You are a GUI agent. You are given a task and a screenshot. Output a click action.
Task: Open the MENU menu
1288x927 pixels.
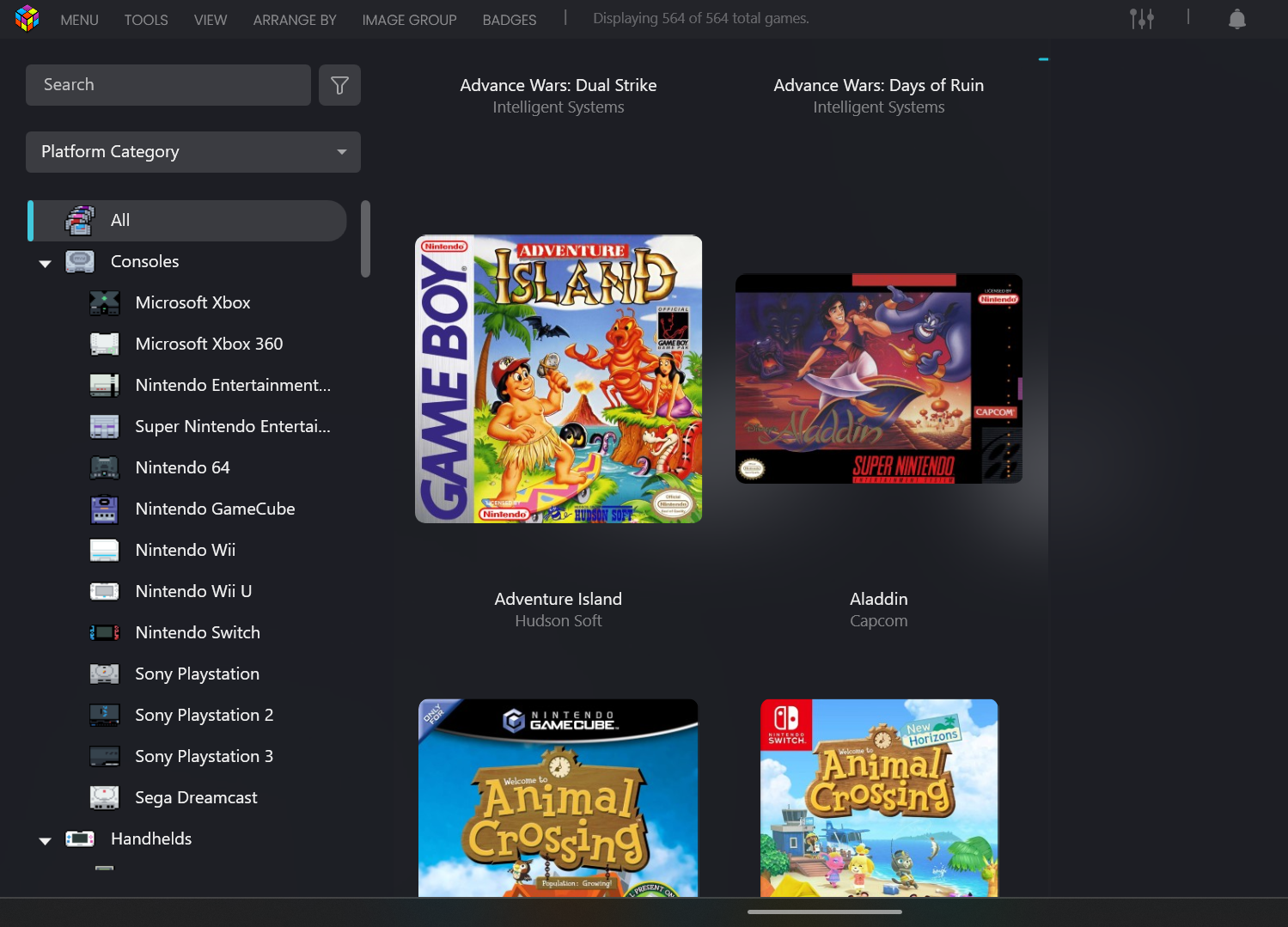[x=80, y=20]
